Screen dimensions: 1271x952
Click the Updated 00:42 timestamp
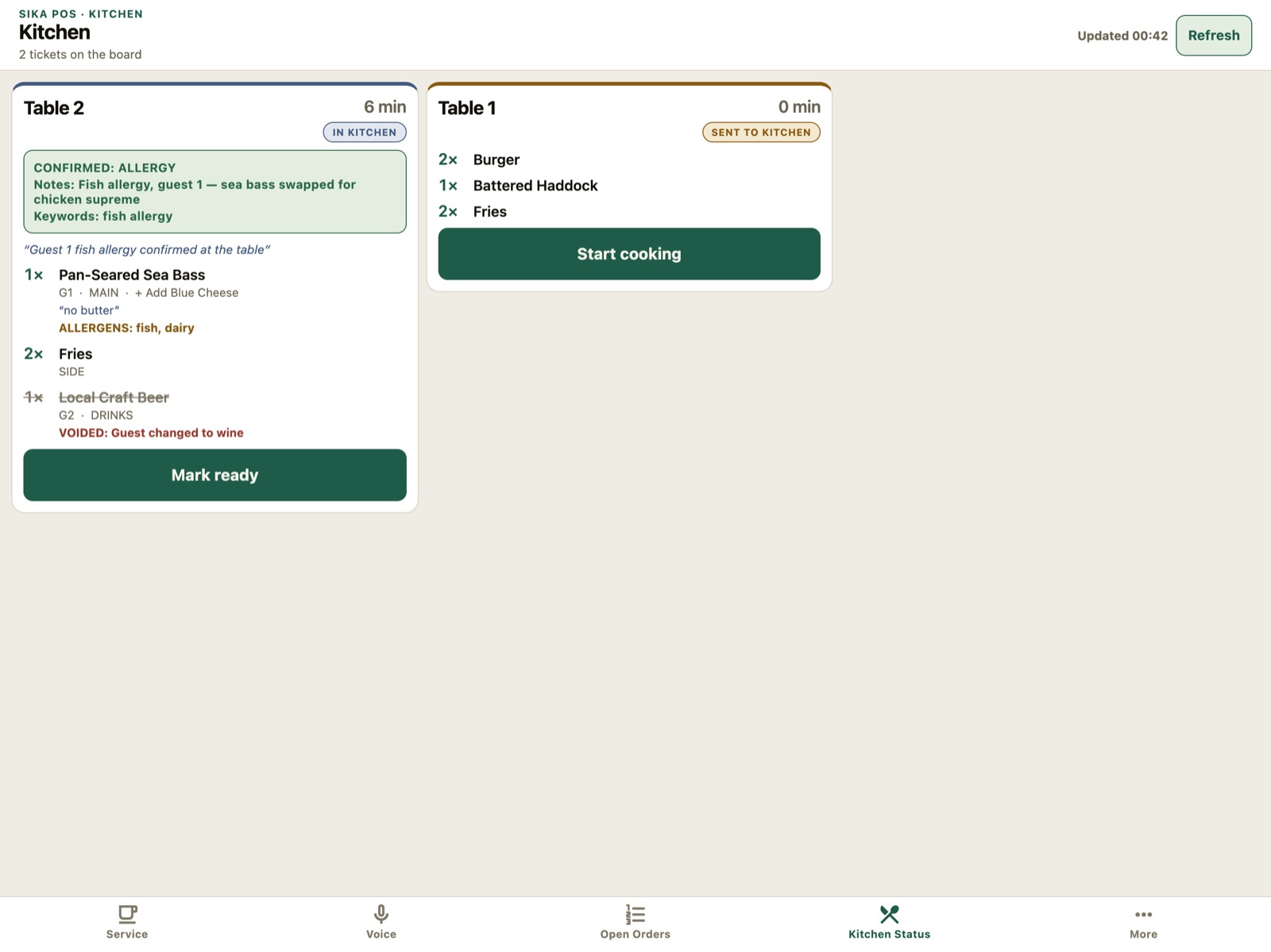pyautogui.click(x=1122, y=36)
